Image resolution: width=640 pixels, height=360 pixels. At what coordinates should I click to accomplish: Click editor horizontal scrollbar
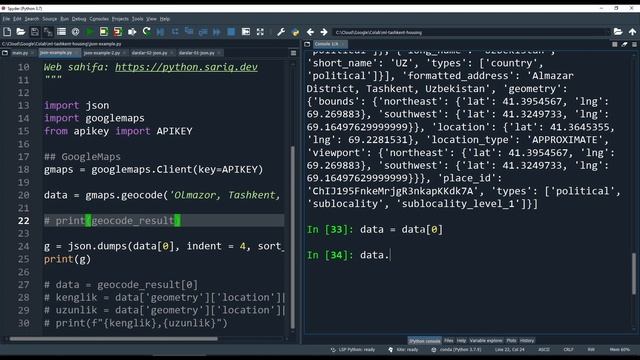113,339
